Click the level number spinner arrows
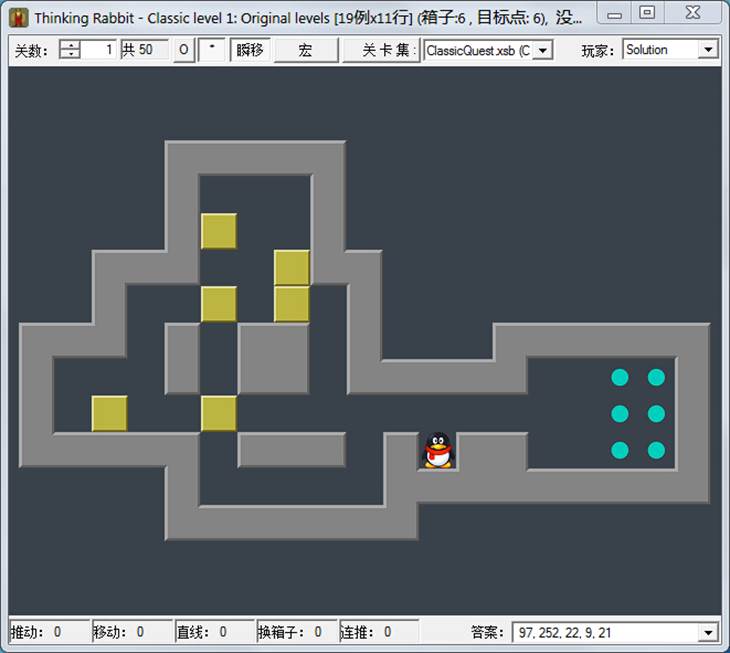This screenshot has height=653, width=730. pyautogui.click(x=69, y=50)
